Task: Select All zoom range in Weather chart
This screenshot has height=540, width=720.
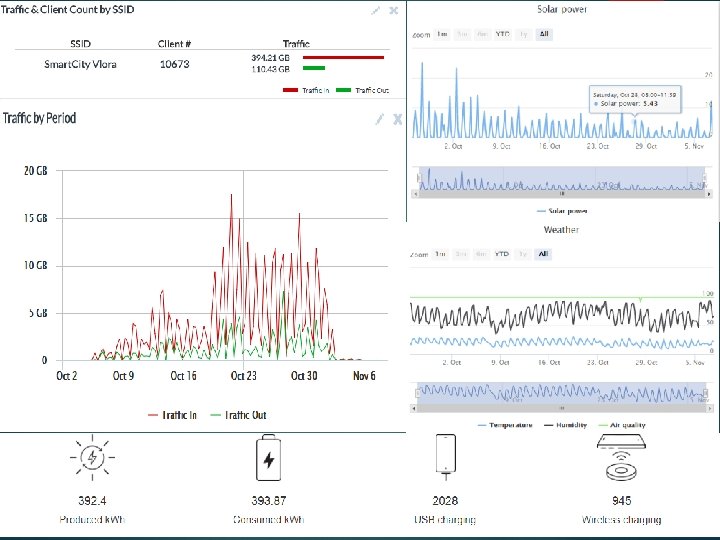Action: click(543, 254)
